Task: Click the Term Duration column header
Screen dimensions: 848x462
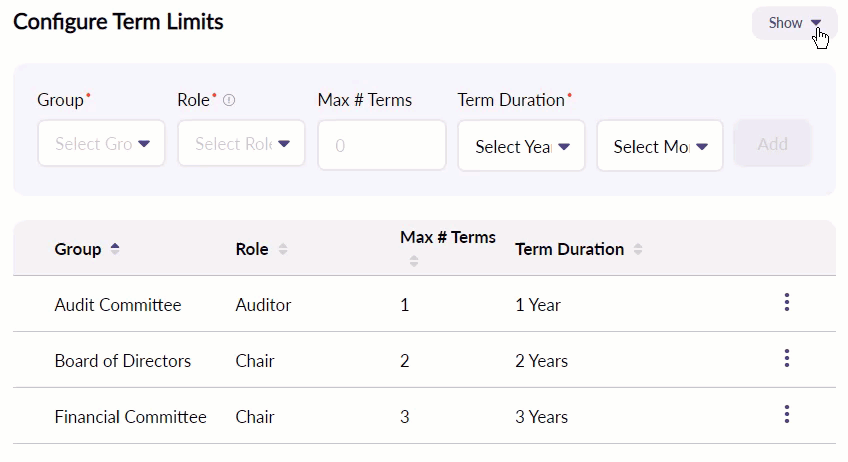Action: (x=569, y=249)
